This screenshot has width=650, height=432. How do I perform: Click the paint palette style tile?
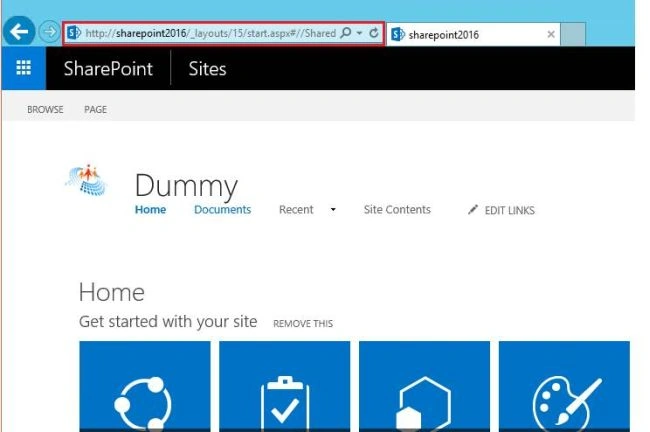[564, 386]
